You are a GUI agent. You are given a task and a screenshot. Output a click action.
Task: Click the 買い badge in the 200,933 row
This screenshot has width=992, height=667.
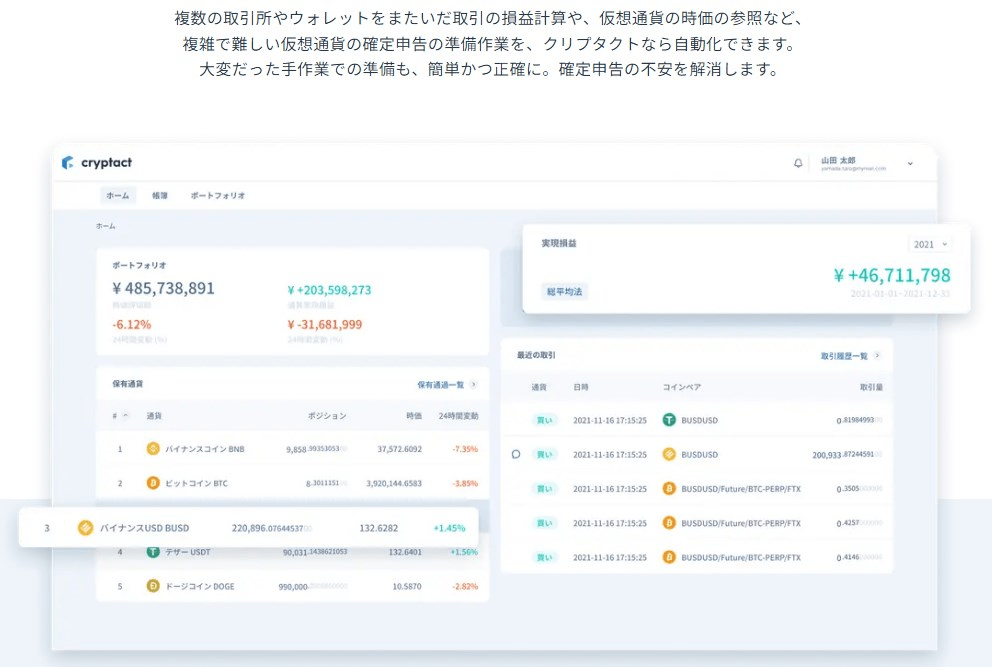[544, 454]
